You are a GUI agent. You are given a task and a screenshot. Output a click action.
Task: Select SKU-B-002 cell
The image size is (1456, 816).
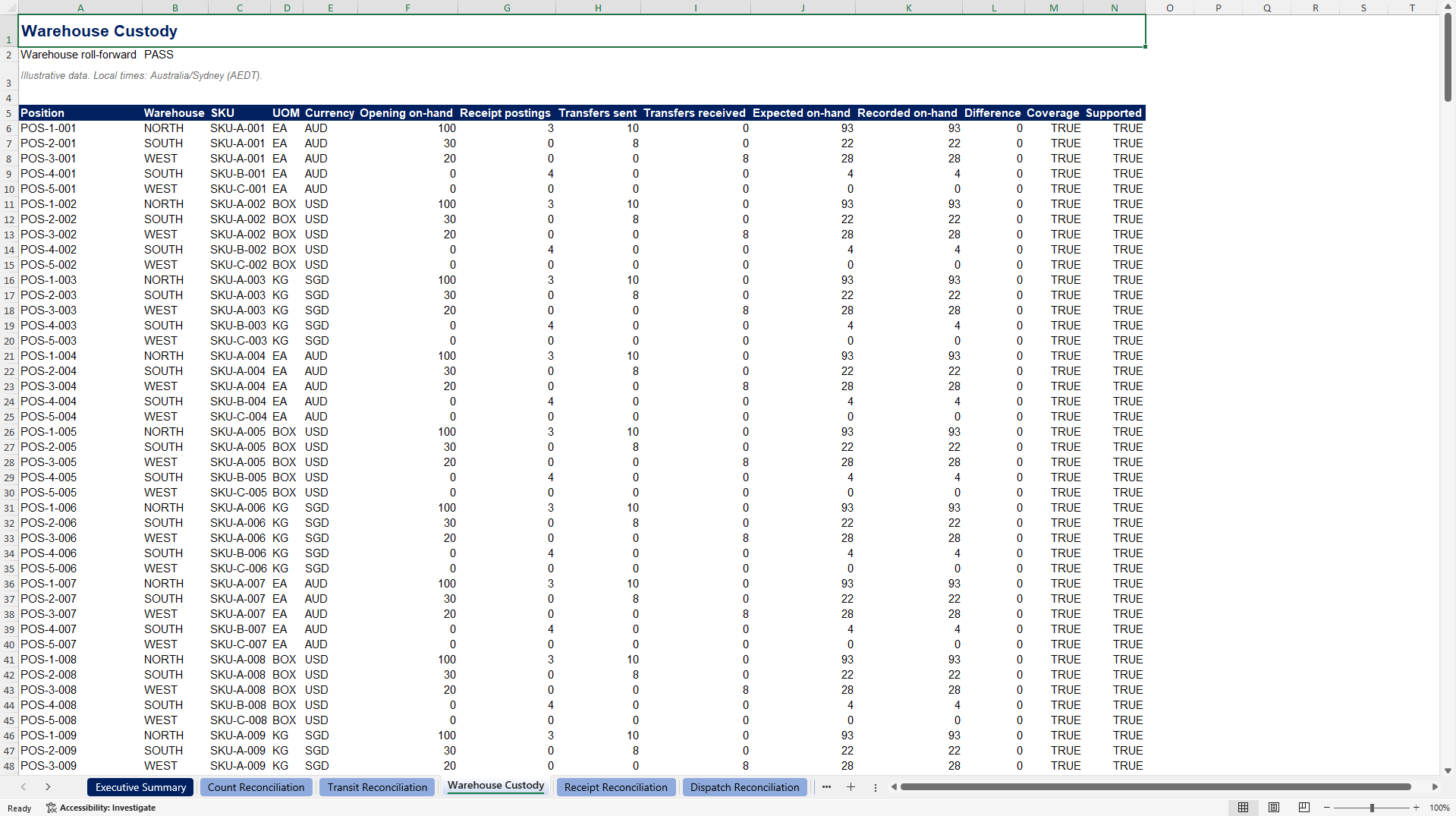pyautogui.click(x=239, y=250)
